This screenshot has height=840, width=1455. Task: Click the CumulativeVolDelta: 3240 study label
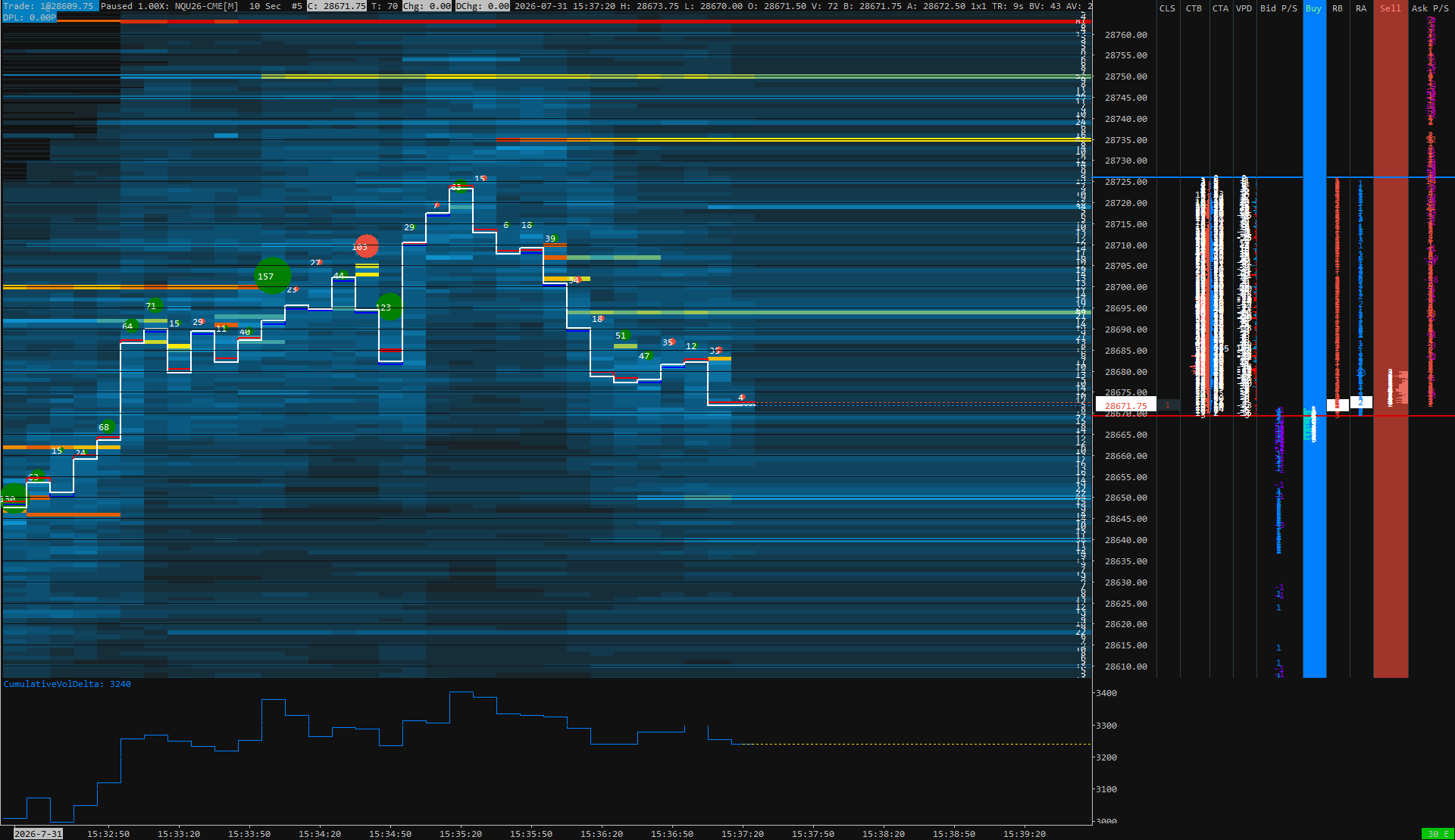tap(67, 684)
